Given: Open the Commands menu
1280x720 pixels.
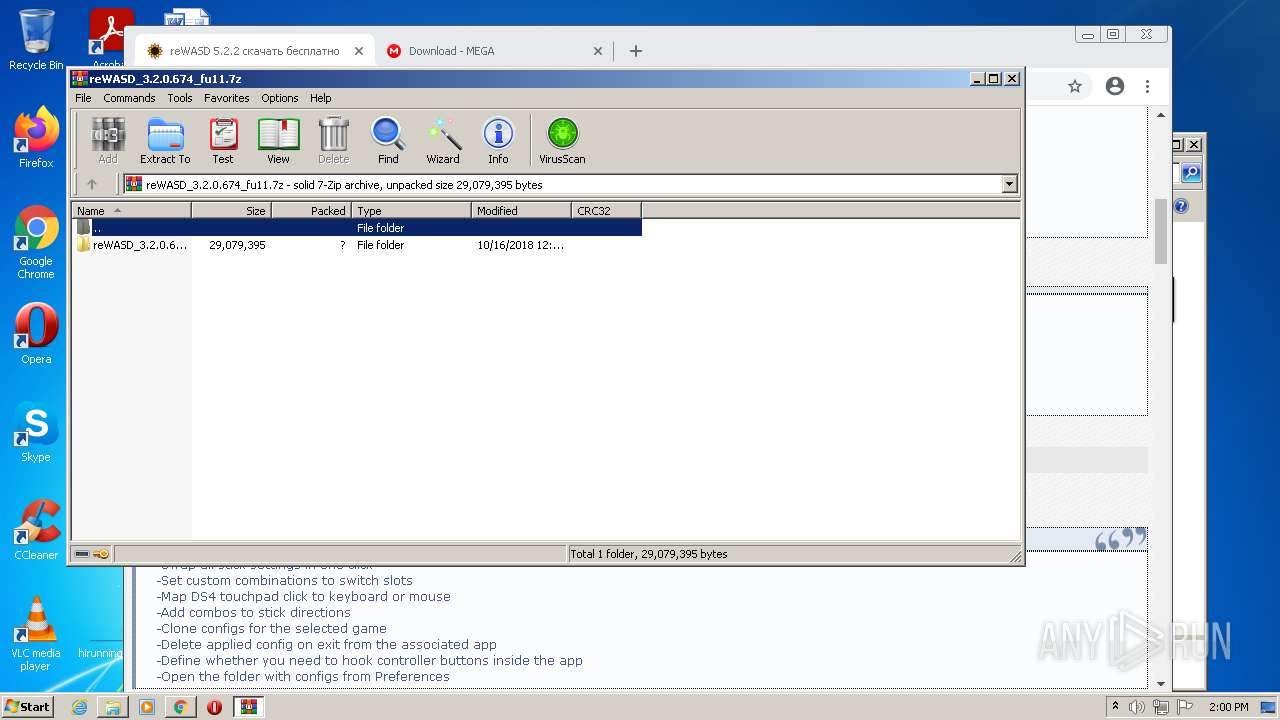Looking at the screenshot, I should (x=129, y=98).
